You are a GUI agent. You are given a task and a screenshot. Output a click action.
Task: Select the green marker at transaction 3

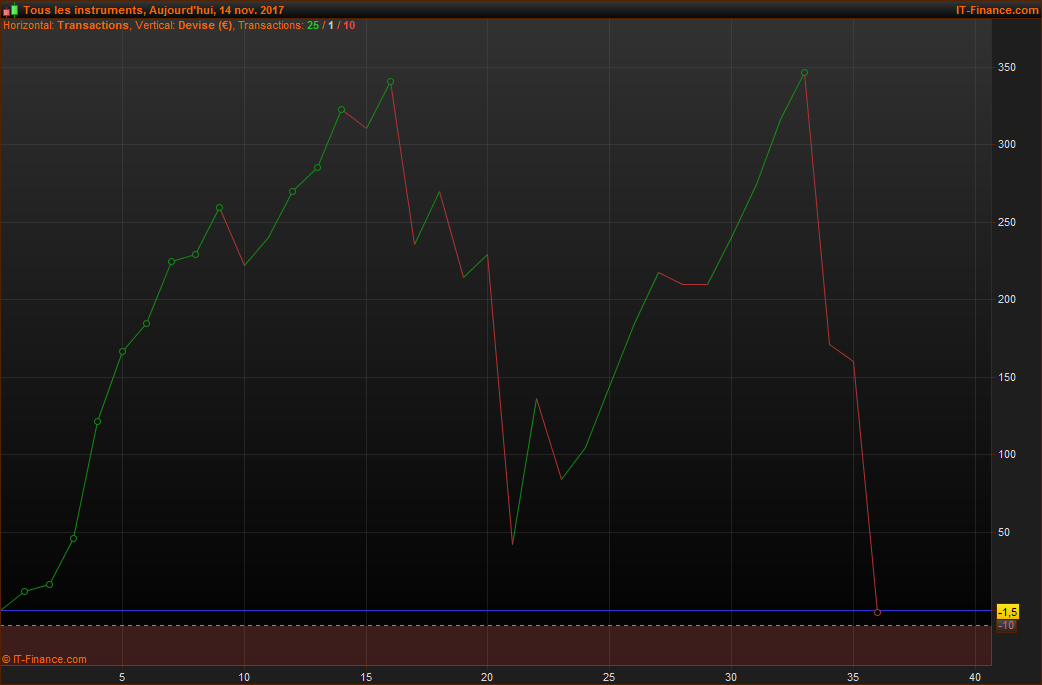(73, 538)
